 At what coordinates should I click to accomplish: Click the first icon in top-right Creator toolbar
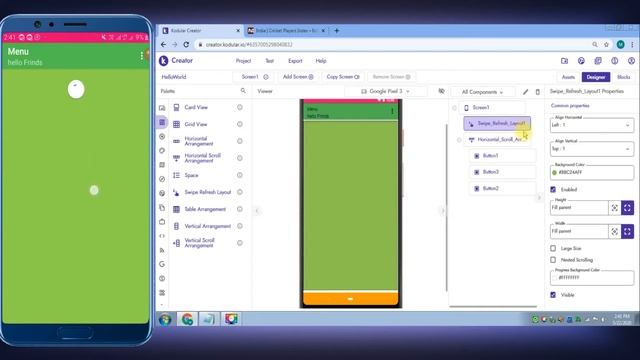tap(564, 61)
